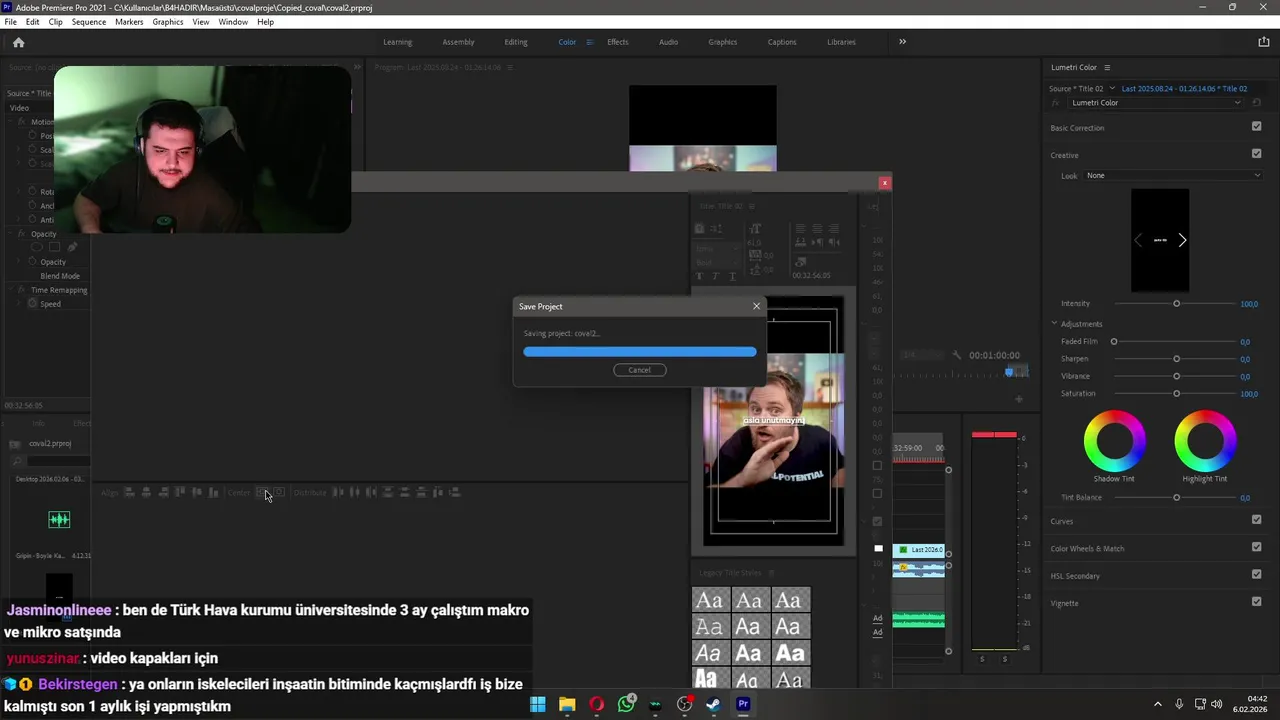Screen dimensions: 1280x720
Task: Close the Save Project dialog
Action: pos(756,306)
